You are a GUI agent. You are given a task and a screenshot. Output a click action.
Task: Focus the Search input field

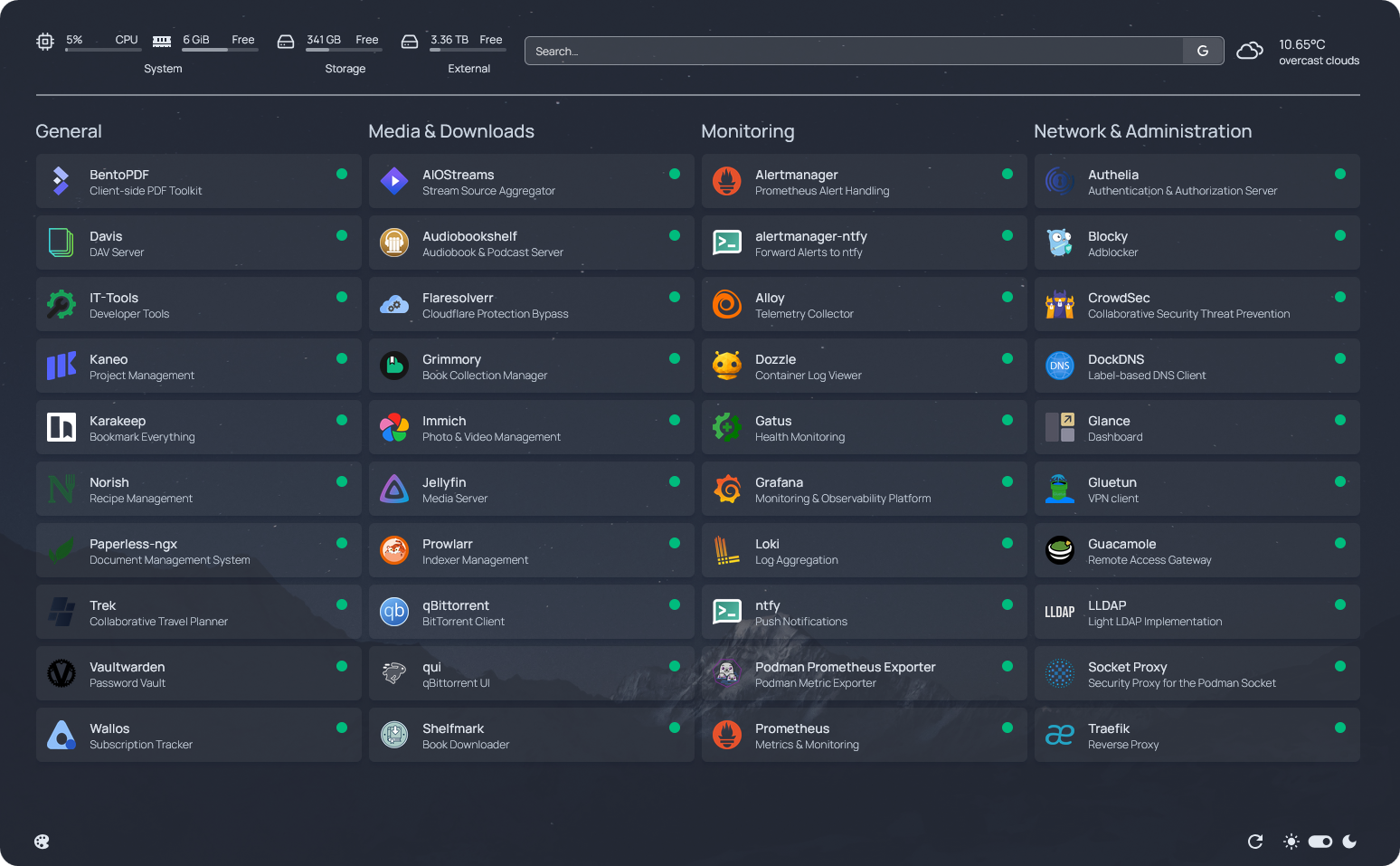(x=854, y=51)
